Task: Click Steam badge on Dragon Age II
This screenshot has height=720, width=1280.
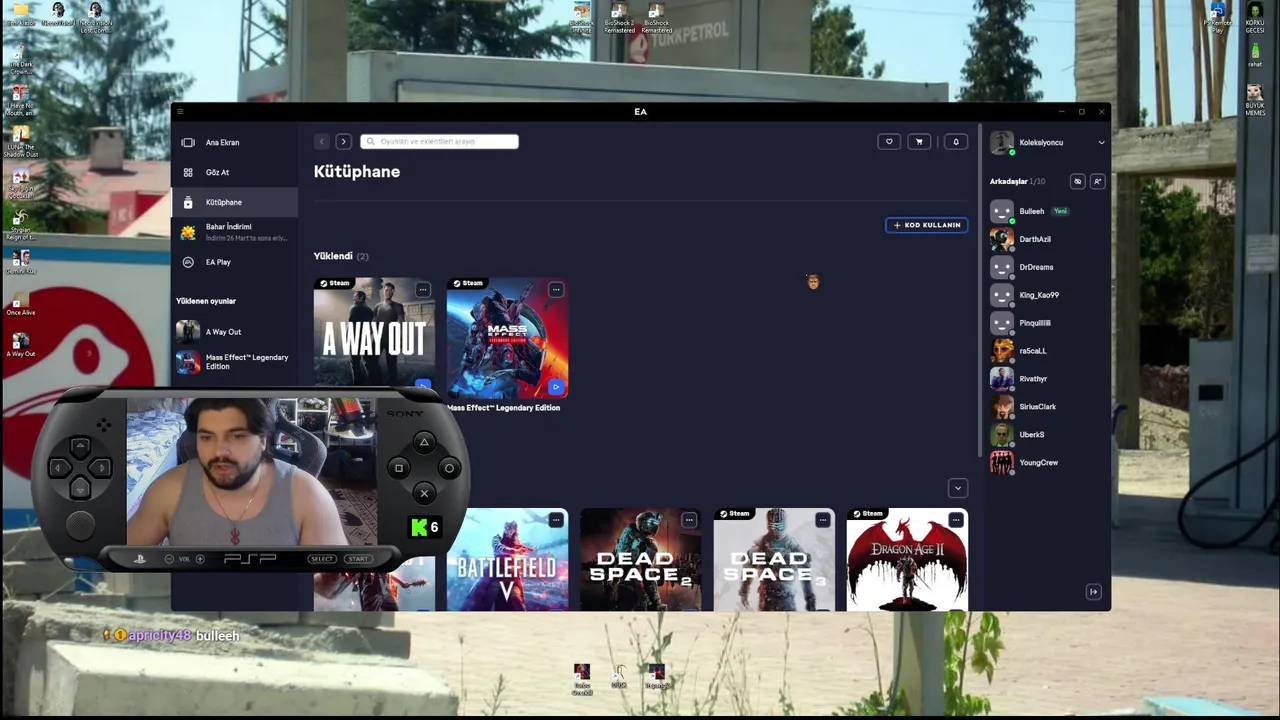Action: [867, 514]
